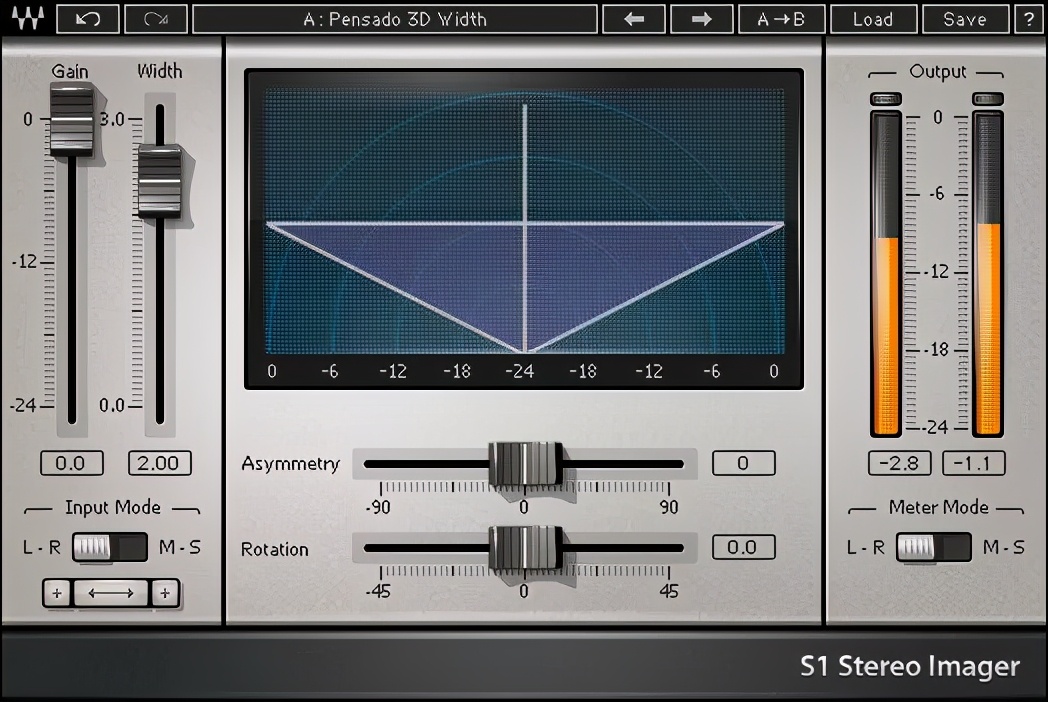
Task: Click the 'Asymmetry' label
Action: 291,464
